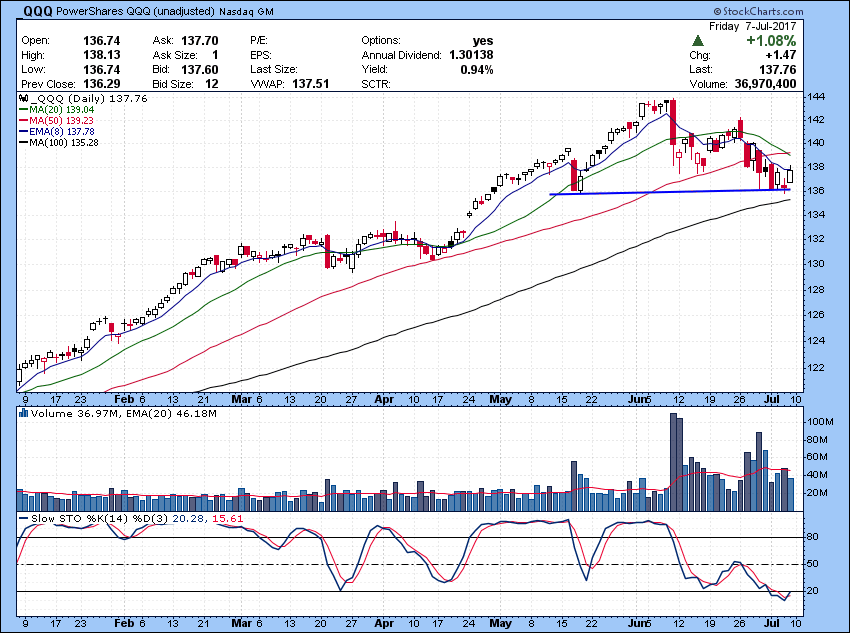Select the Prev Close value 136.29
The height and width of the screenshot is (633, 850).
[x=101, y=84]
